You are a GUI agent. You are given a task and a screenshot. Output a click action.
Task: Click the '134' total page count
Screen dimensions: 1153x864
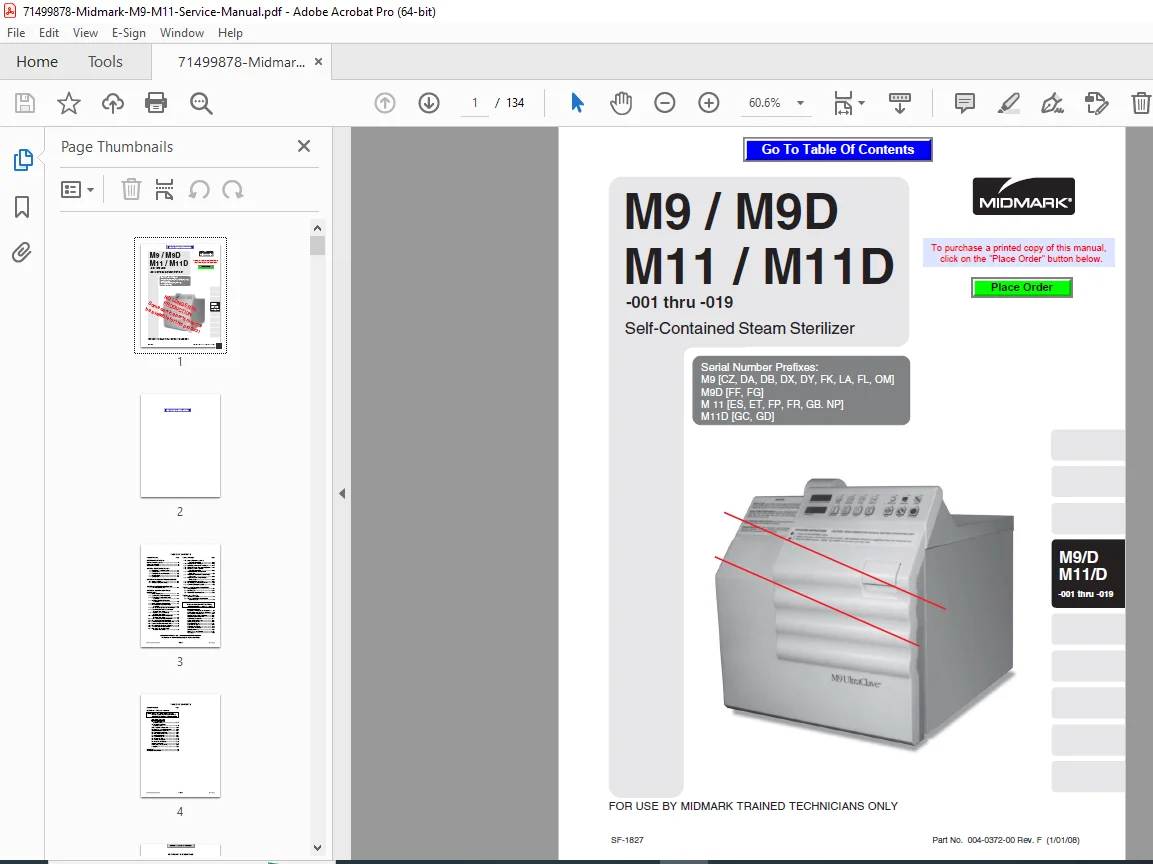coord(515,103)
